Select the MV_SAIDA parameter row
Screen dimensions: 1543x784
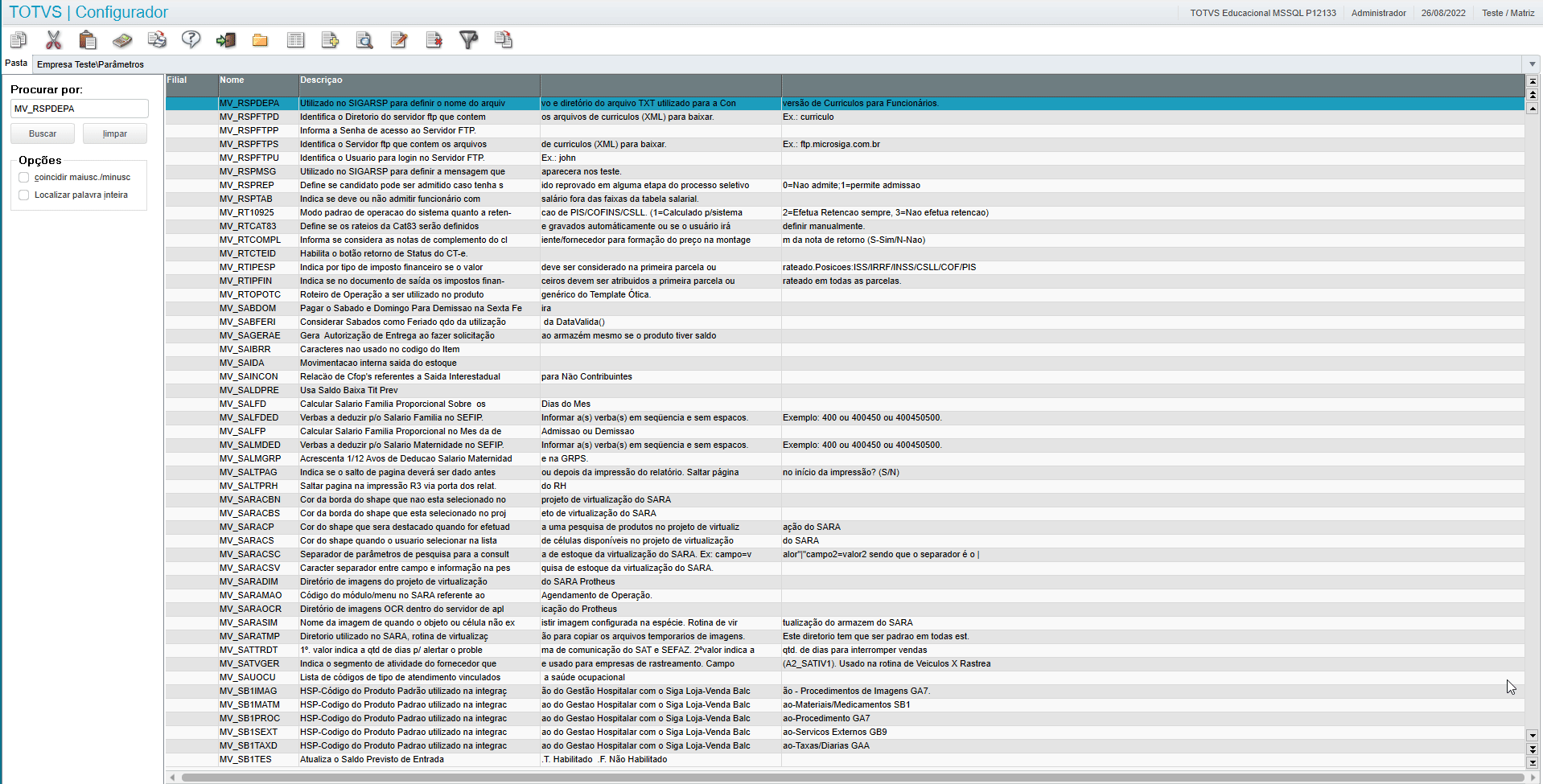pos(845,363)
